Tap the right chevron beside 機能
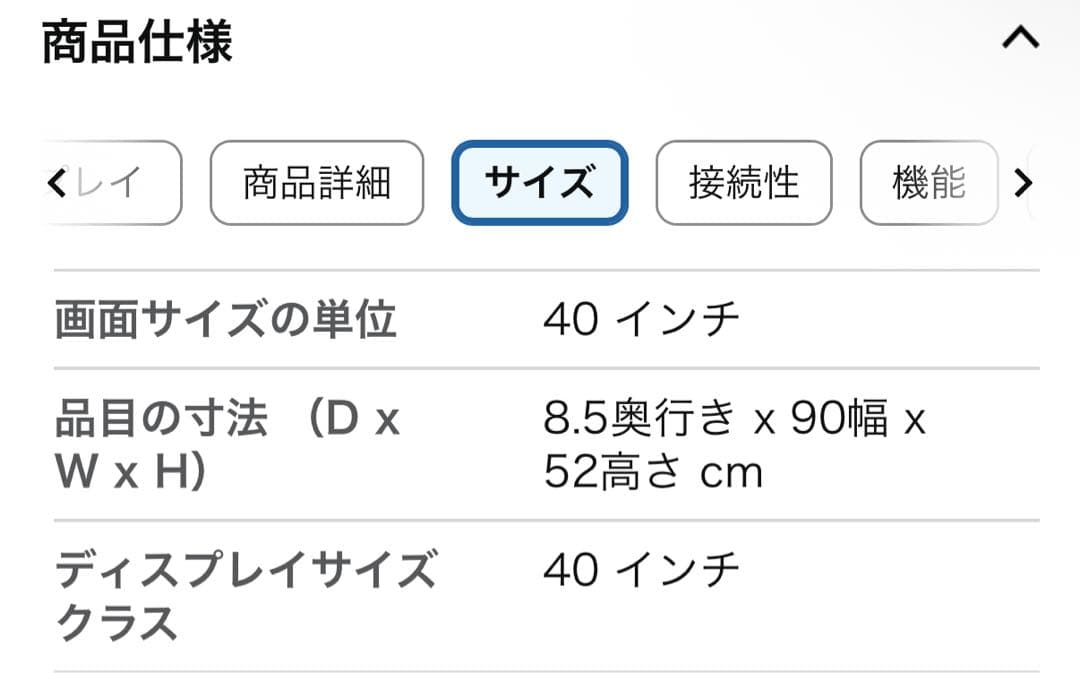Screen dimensions: 1080x673 tap(1022, 182)
